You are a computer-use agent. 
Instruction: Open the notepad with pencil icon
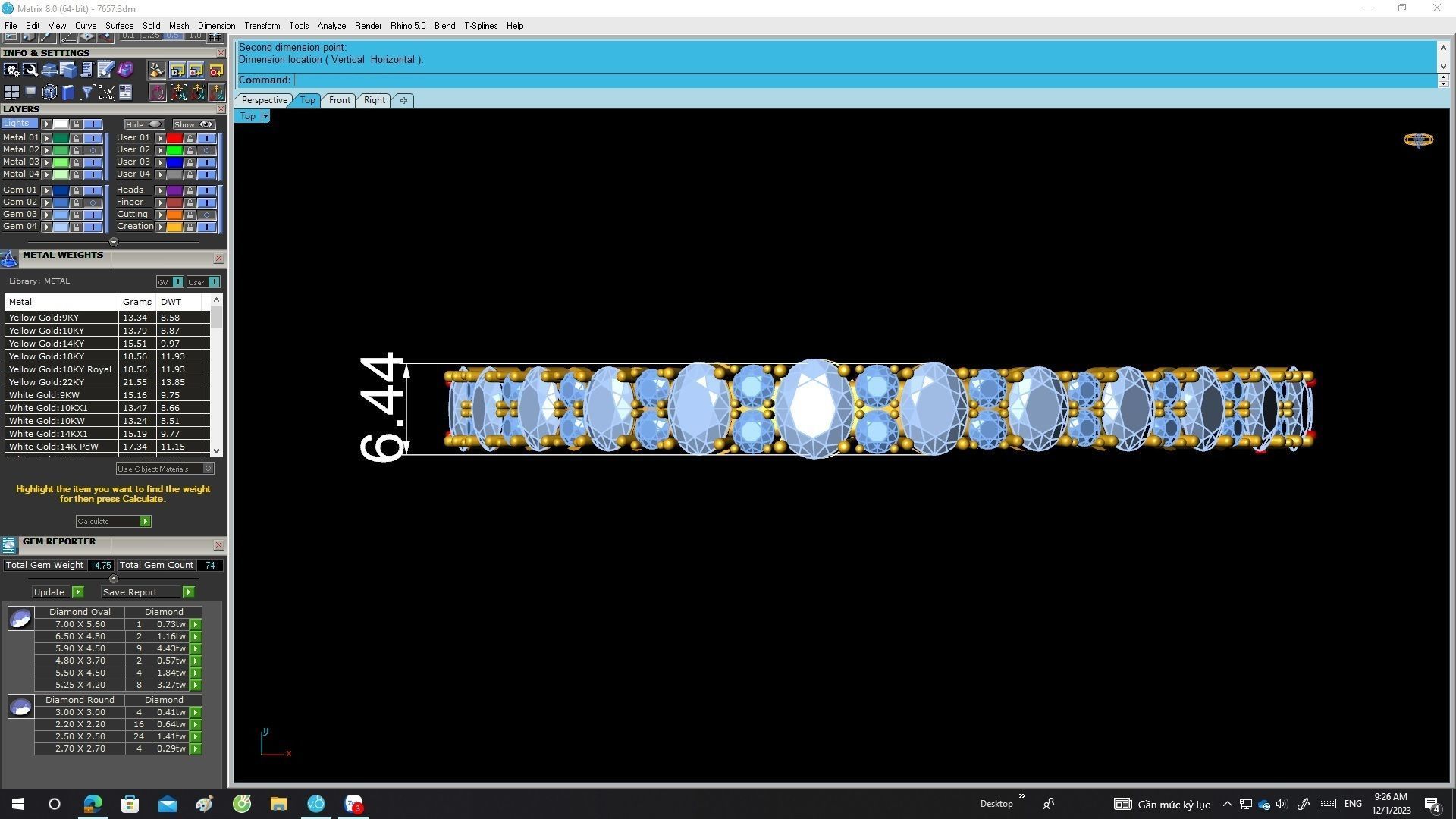(105, 71)
